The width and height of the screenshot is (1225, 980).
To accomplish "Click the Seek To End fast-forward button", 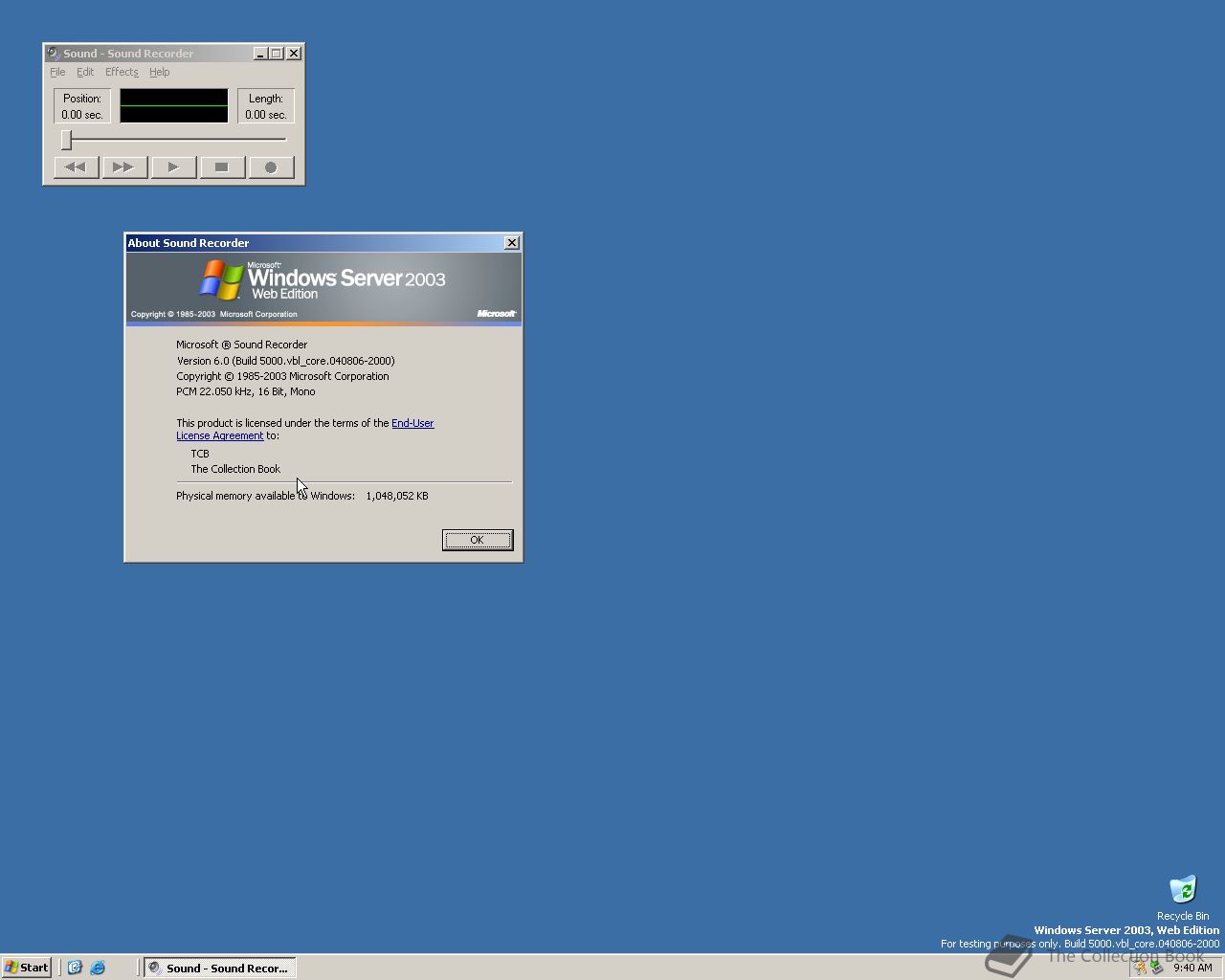I will pos(123,167).
